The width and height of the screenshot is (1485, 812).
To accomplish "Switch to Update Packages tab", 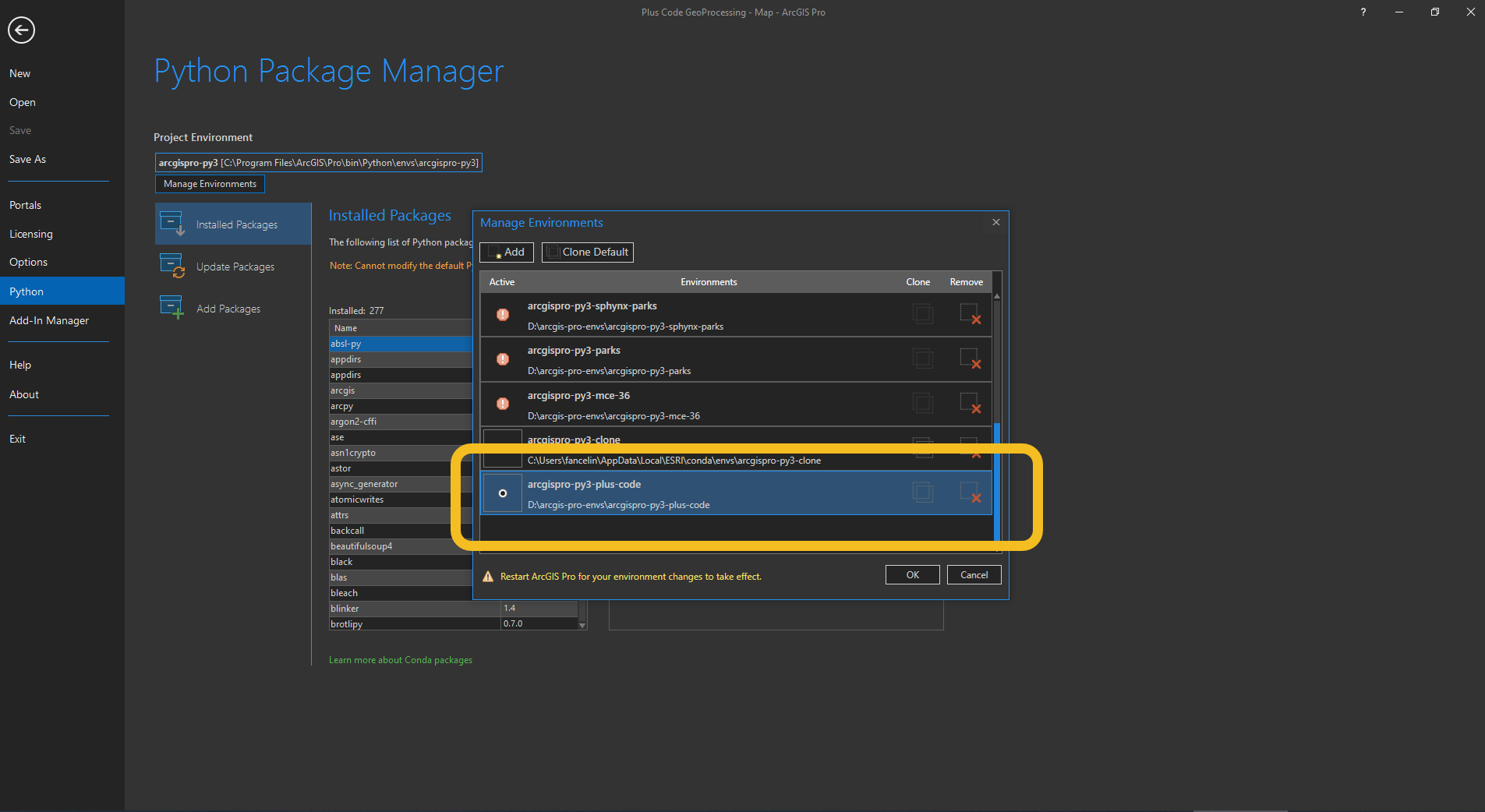I will 233,267.
